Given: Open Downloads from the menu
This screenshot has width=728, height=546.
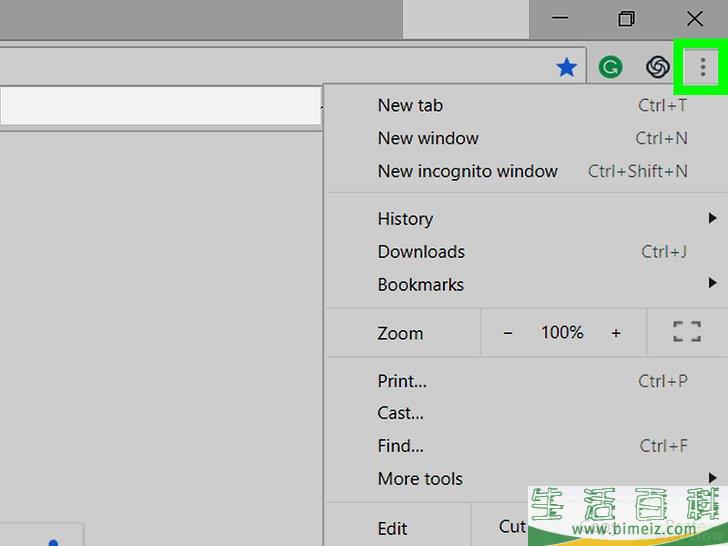Looking at the screenshot, I should coord(421,251).
